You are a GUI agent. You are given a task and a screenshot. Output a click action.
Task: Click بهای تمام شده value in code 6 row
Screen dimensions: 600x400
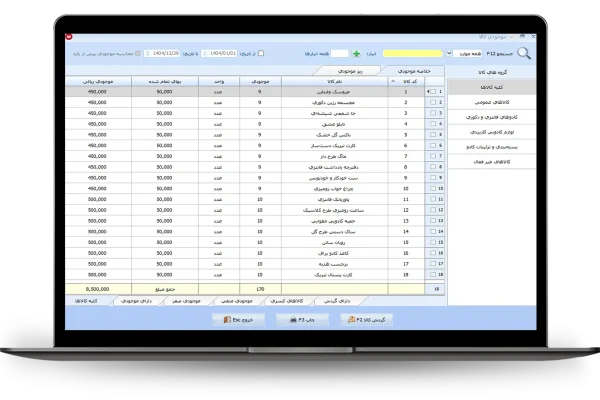click(x=164, y=145)
